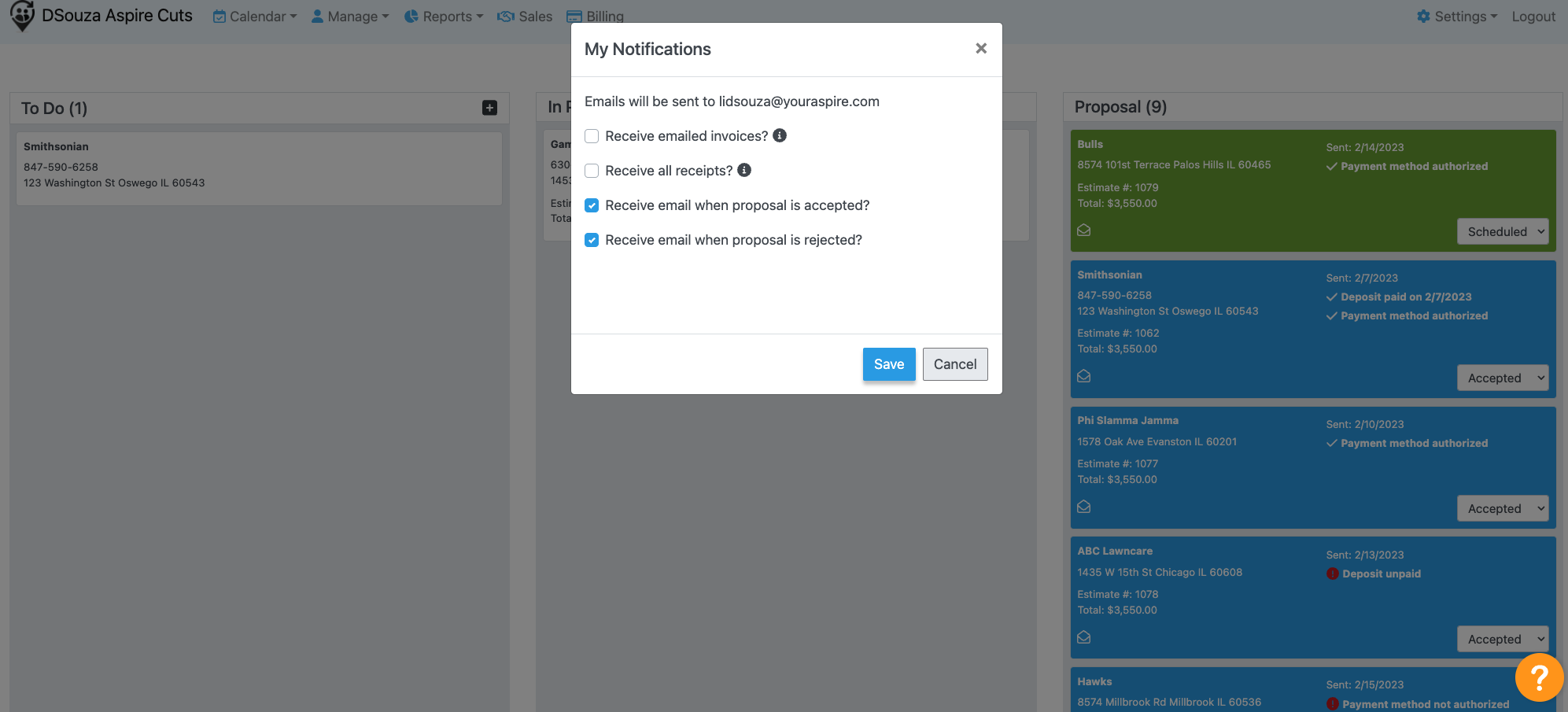Click the orange help question mark button
1568x712 pixels.
(x=1539, y=677)
